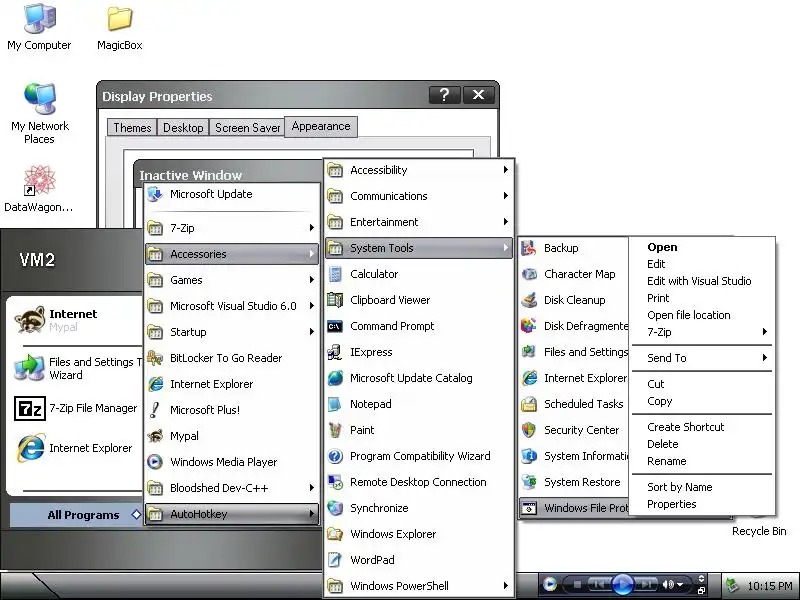This screenshot has width=800, height=600.
Task: Open Windows Explorer from Accessories
Action: click(x=418, y=534)
